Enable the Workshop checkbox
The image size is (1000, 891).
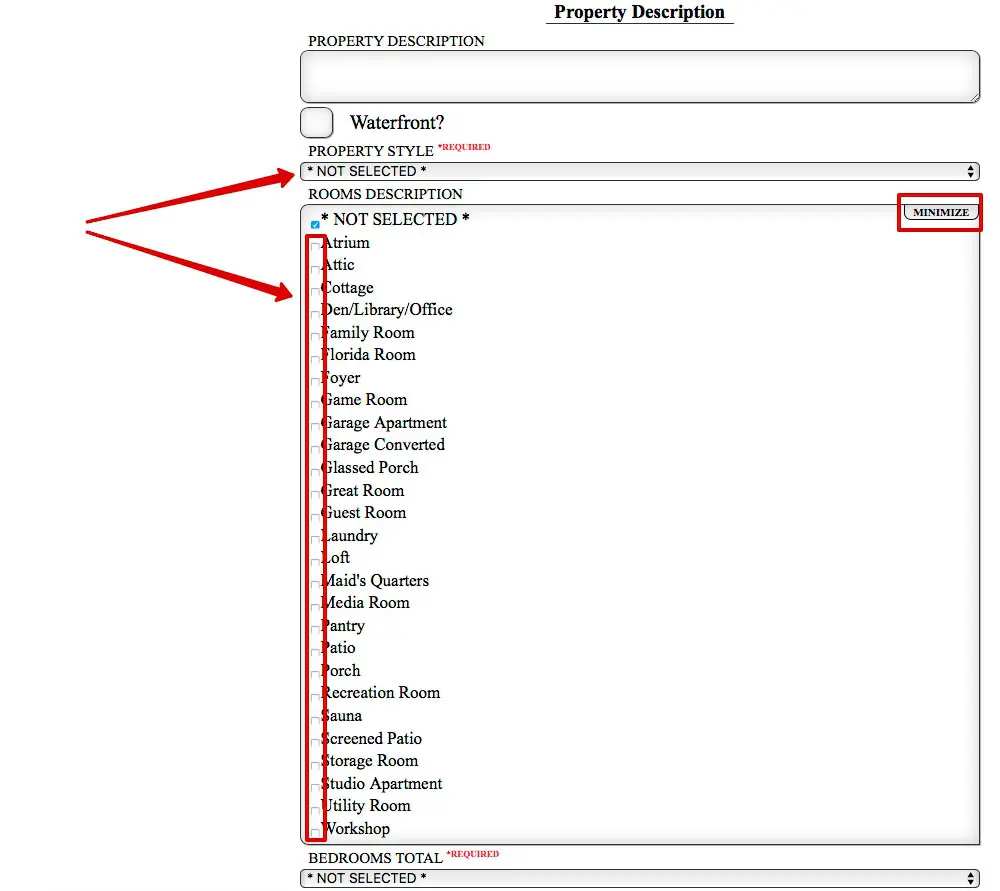point(315,832)
